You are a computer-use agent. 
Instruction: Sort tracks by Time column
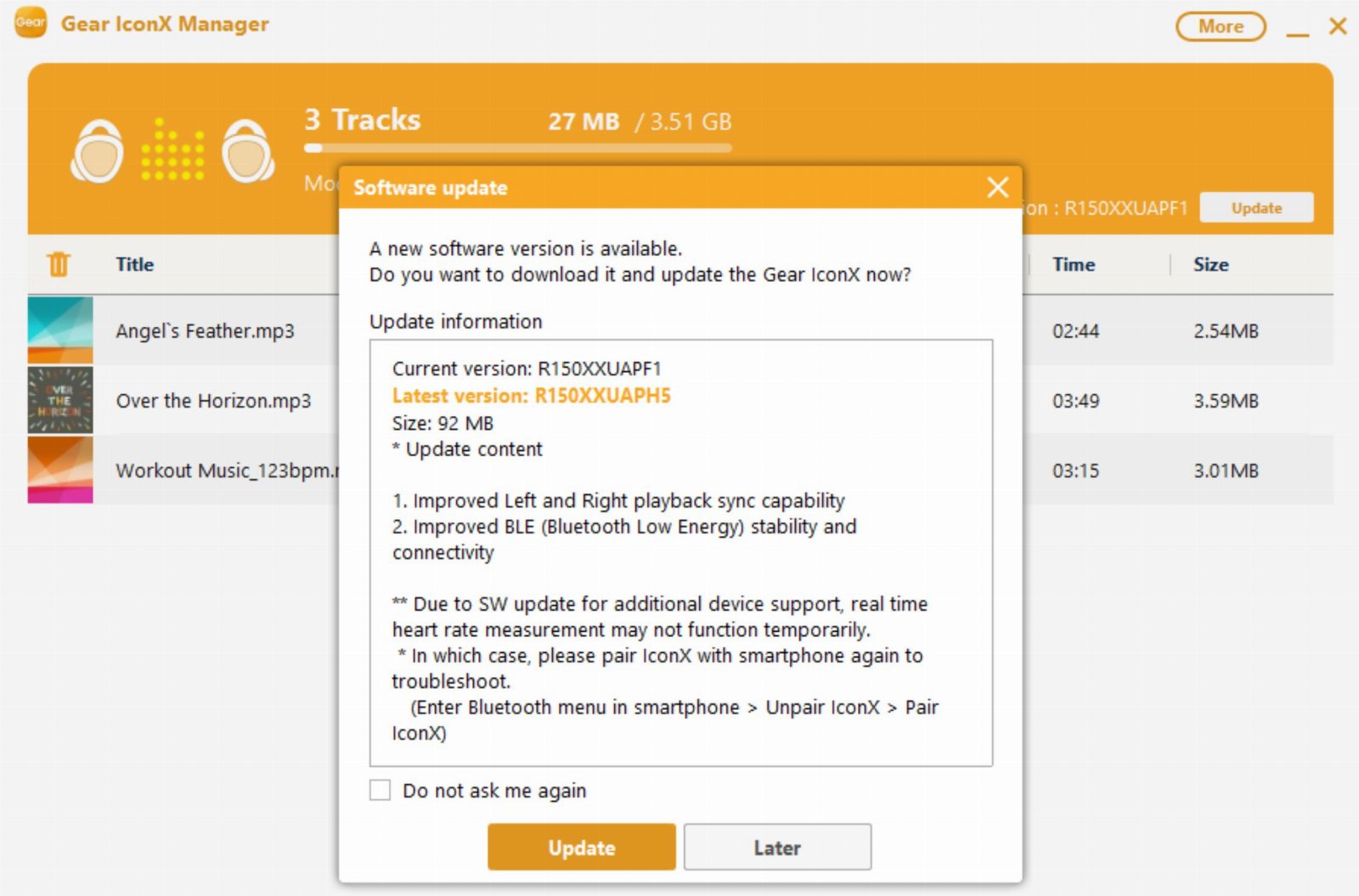pos(1074,264)
